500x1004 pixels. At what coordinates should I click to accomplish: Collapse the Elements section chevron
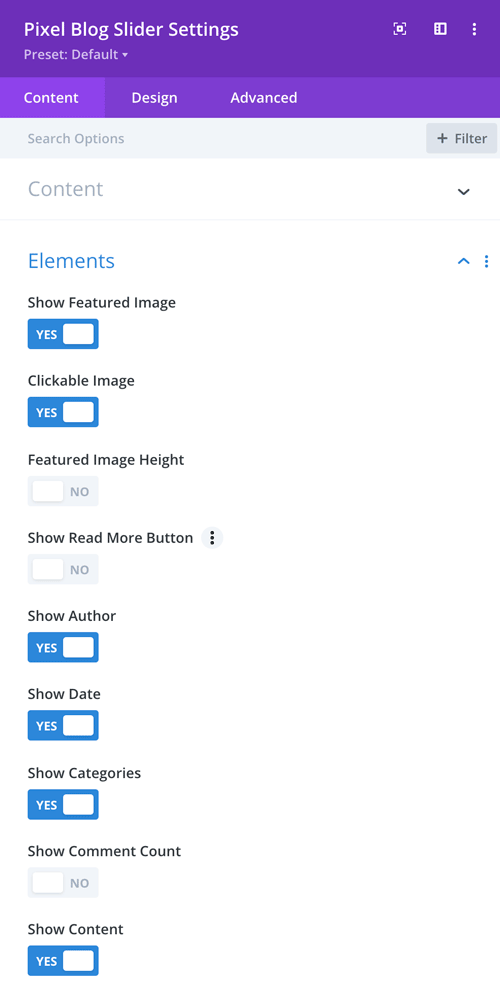(x=464, y=261)
